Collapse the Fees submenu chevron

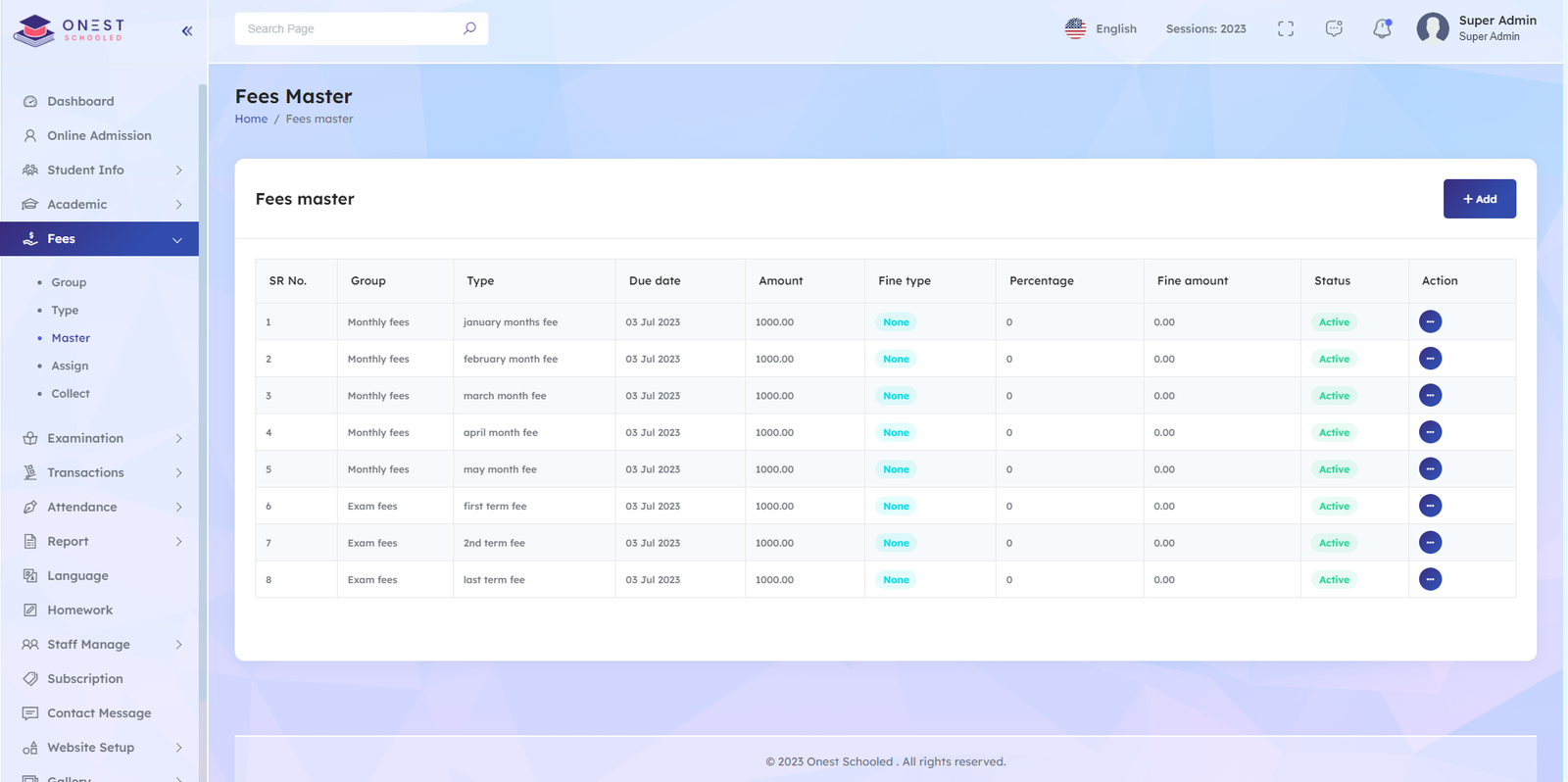[177, 239]
